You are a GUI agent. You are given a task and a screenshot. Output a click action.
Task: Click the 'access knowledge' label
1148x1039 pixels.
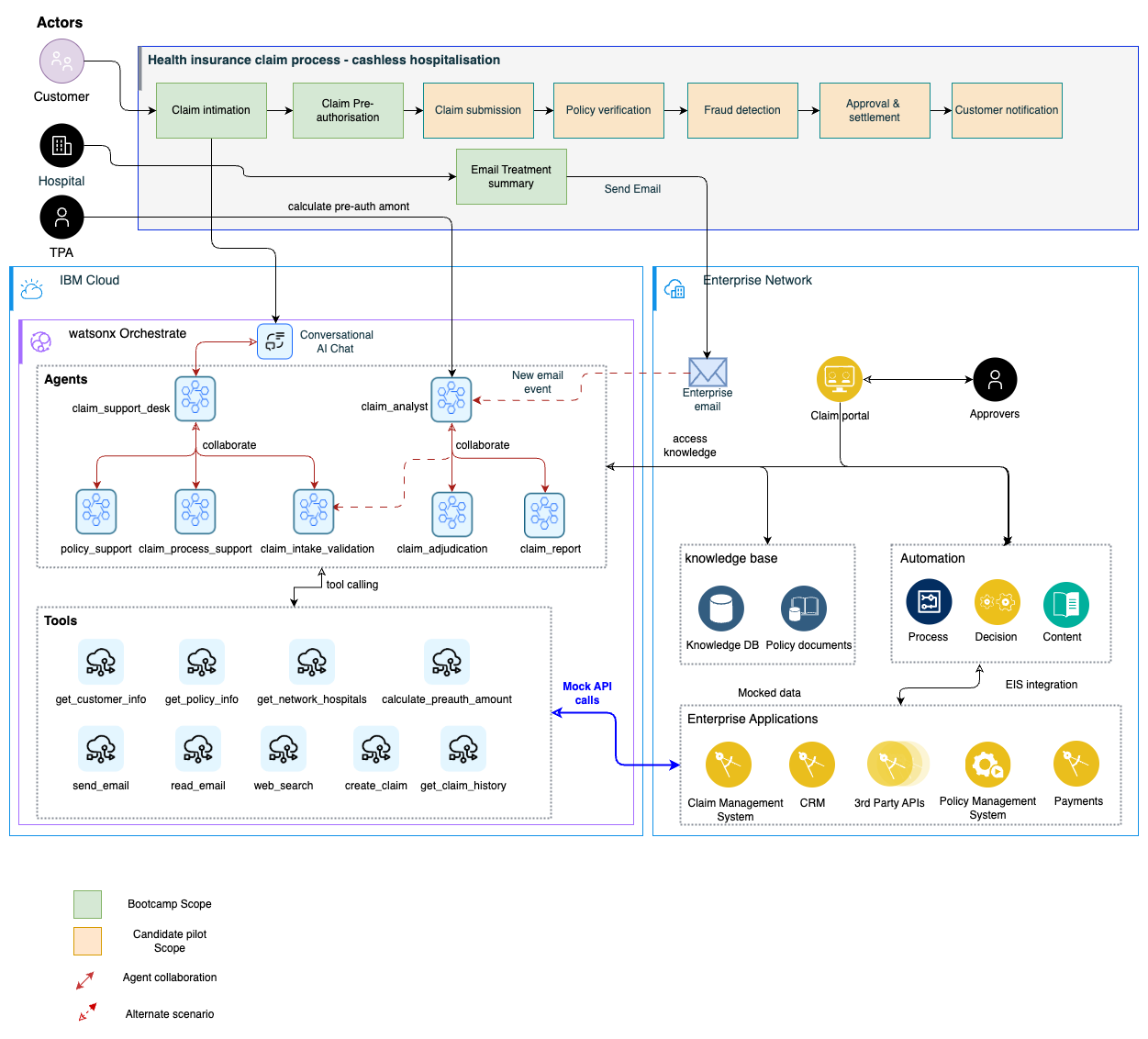pyautogui.click(x=690, y=445)
